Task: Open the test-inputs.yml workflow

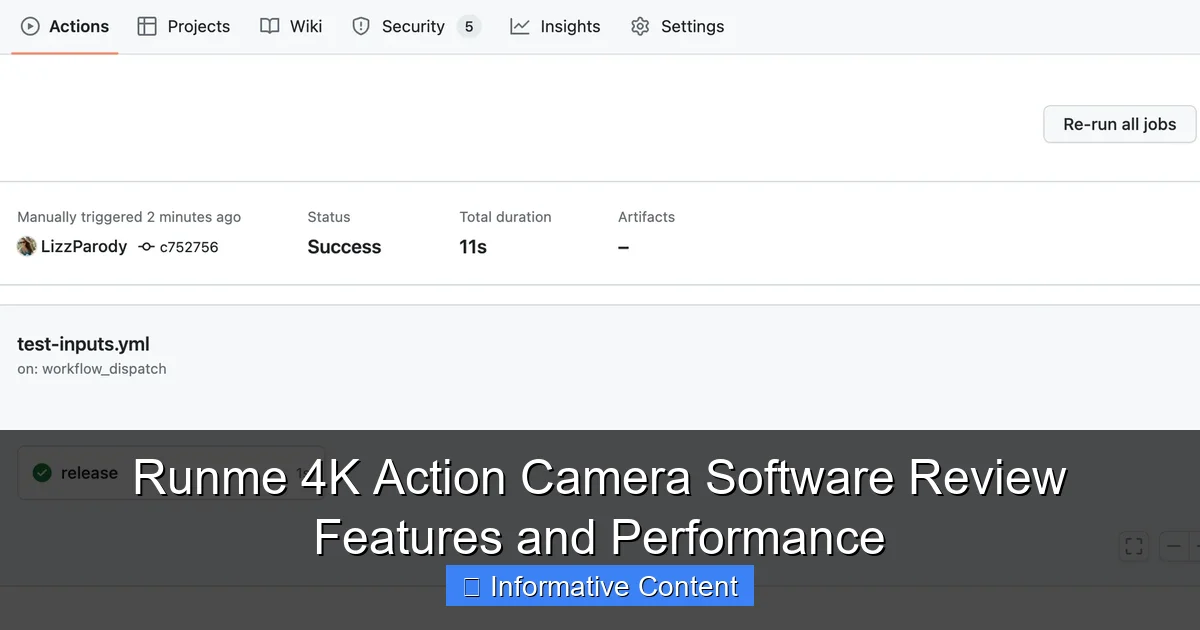Action: [83, 344]
